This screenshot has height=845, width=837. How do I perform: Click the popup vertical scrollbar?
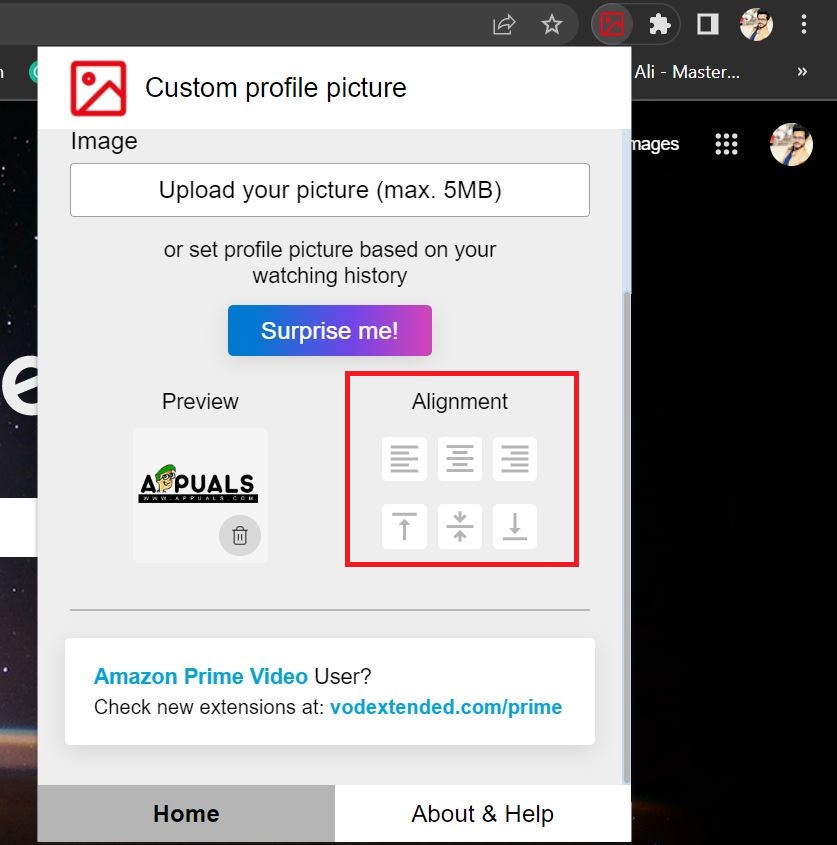[x=626, y=536]
